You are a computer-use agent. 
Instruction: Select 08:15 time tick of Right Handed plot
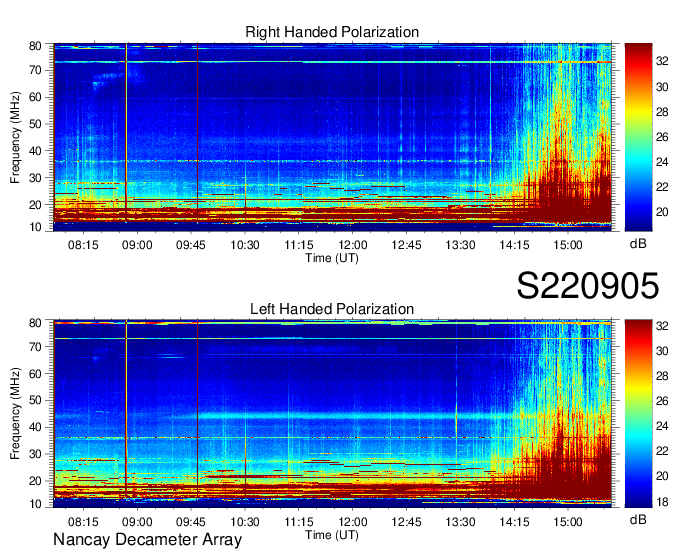[x=83, y=245]
